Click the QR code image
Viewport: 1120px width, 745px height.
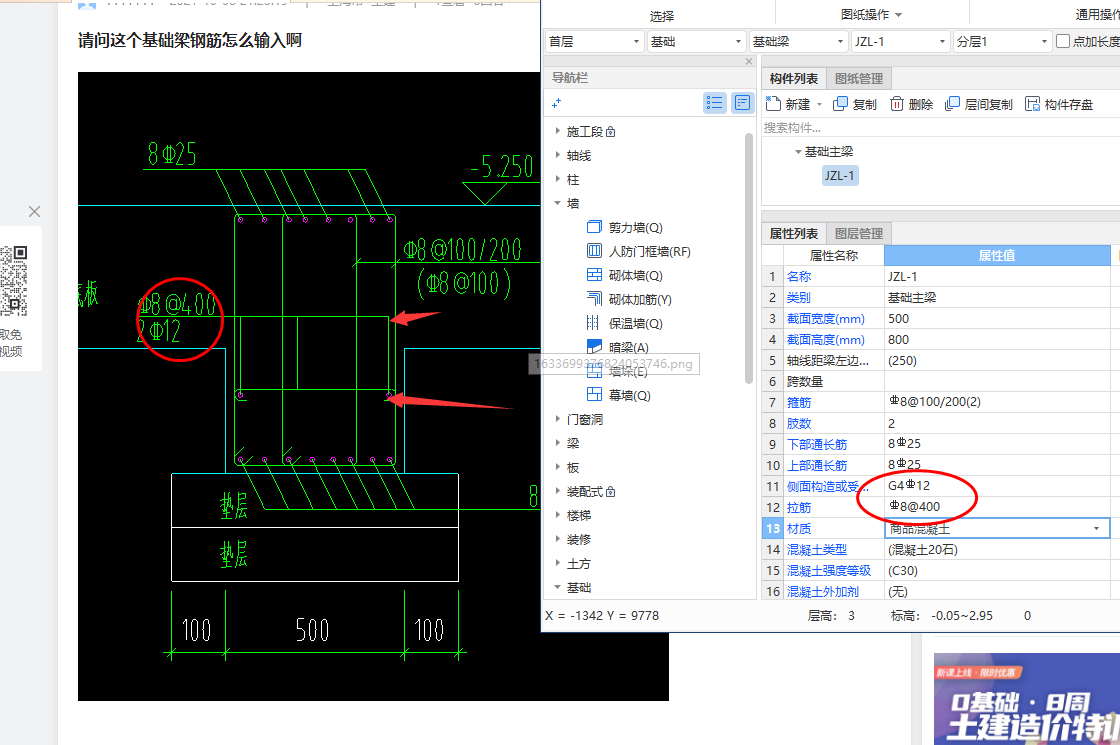(x=14, y=281)
